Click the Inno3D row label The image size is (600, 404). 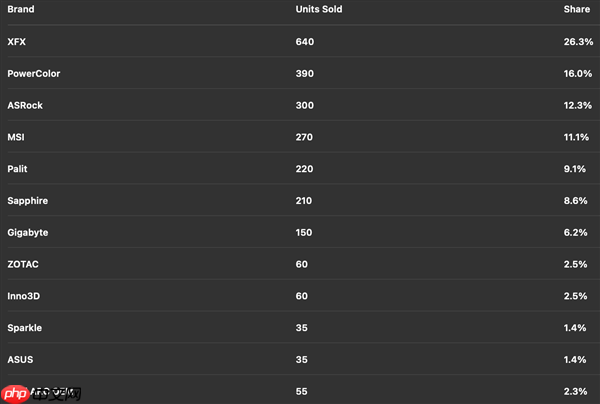click(x=24, y=296)
